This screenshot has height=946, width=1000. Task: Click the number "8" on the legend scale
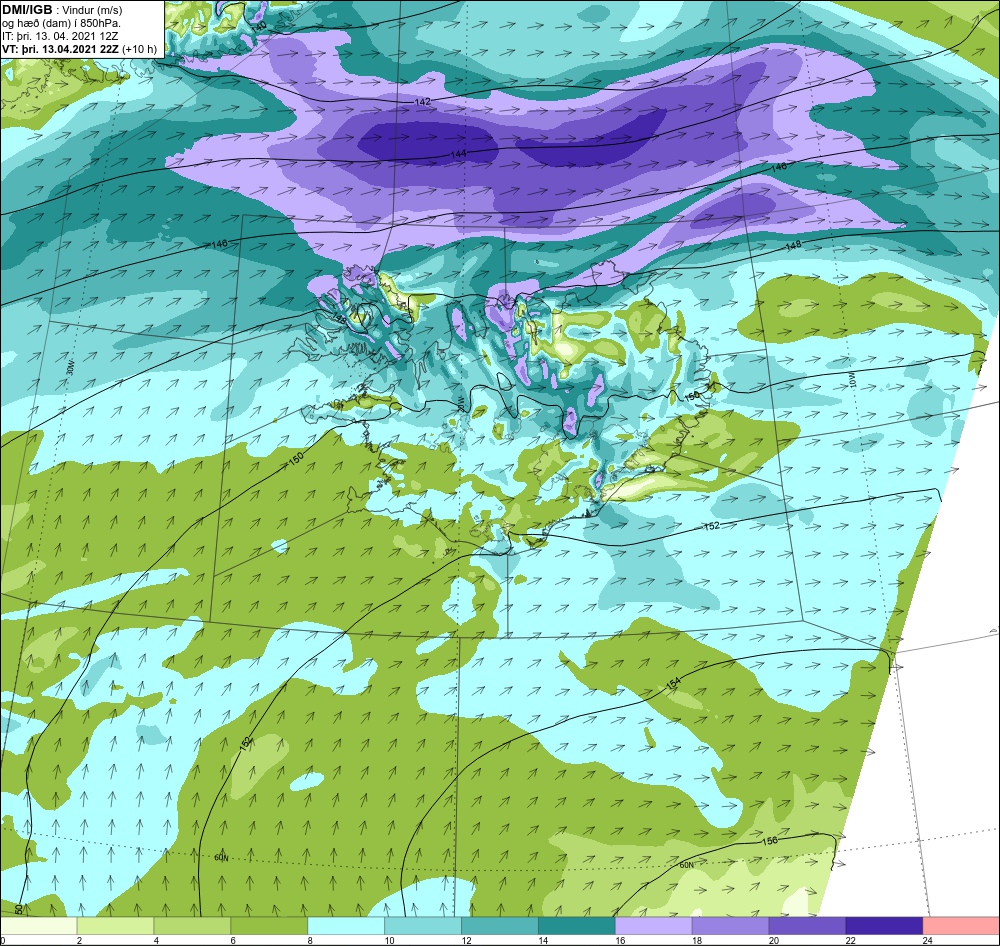310,940
